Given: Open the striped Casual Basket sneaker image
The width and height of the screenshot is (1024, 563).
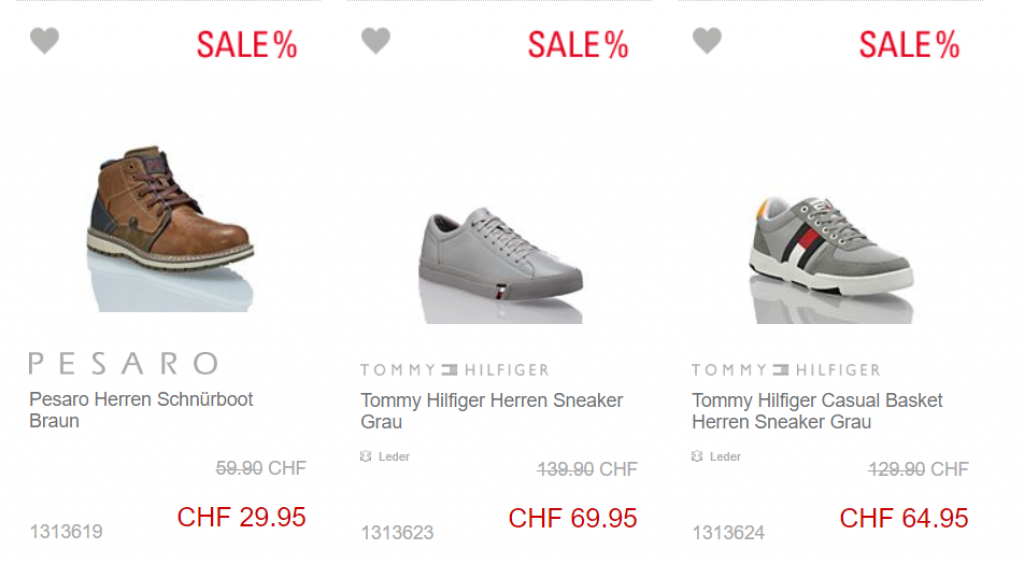Looking at the screenshot, I should click(831, 259).
